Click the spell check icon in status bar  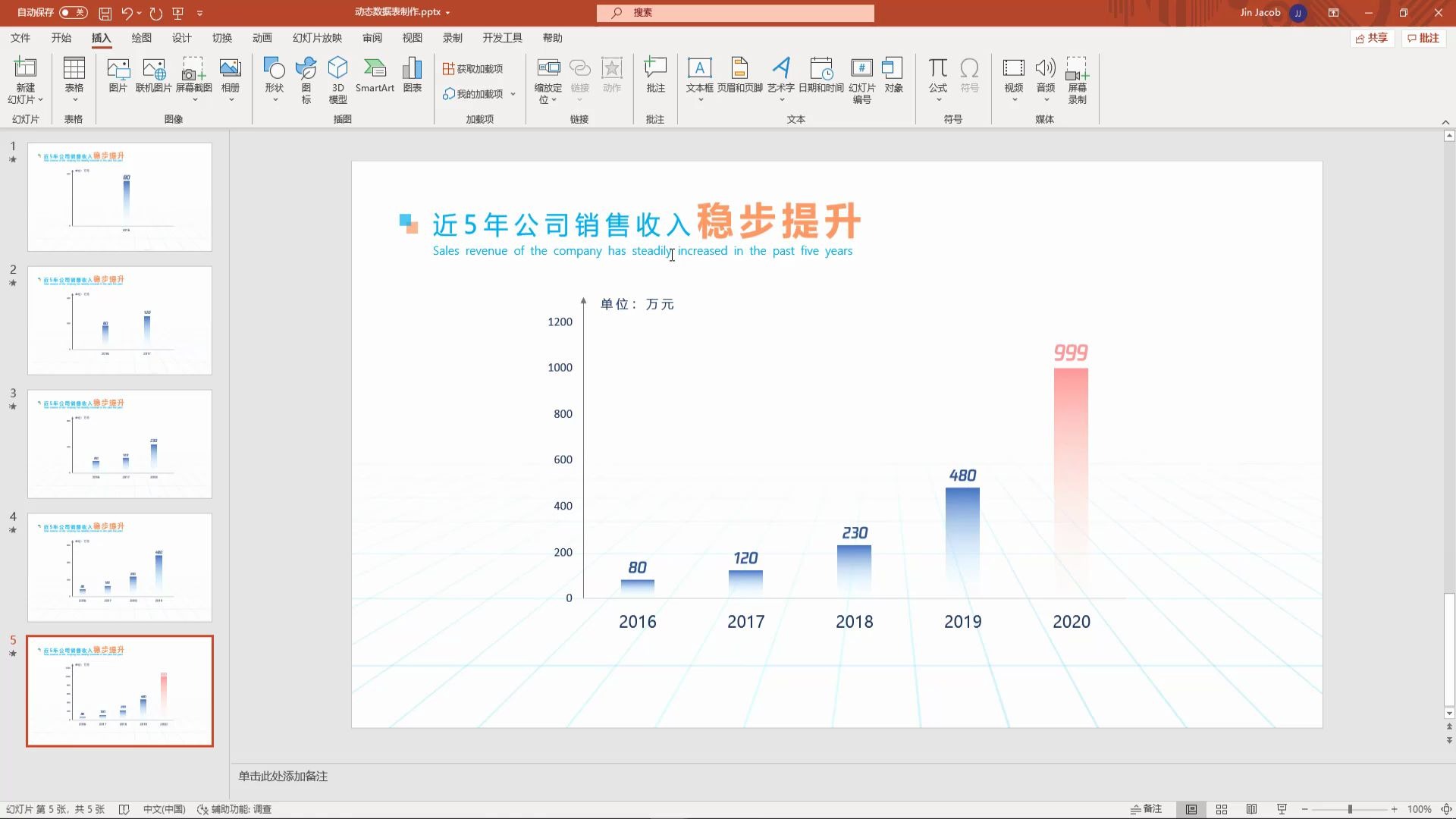(x=124, y=809)
